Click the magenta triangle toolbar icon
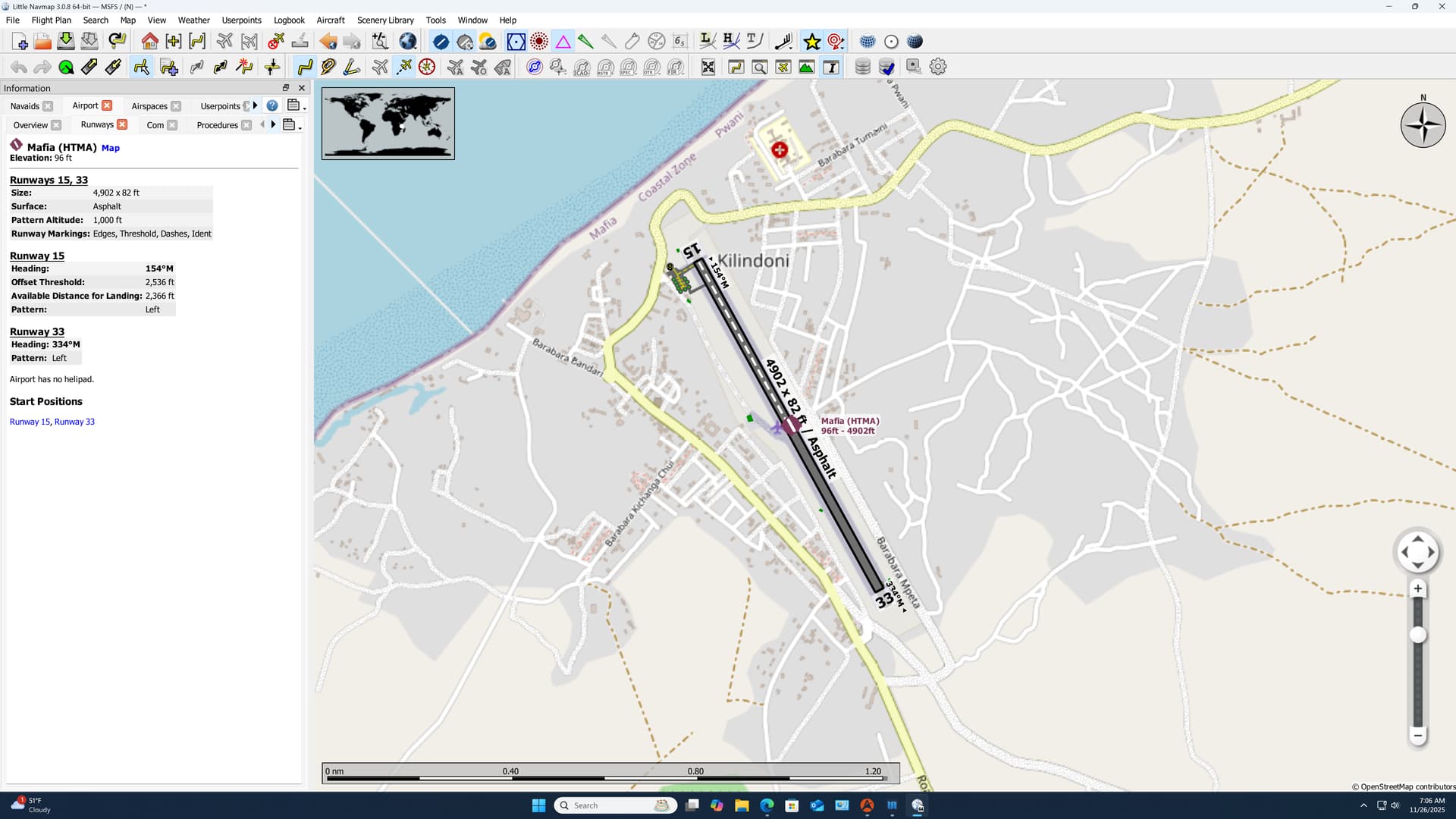 tap(563, 42)
